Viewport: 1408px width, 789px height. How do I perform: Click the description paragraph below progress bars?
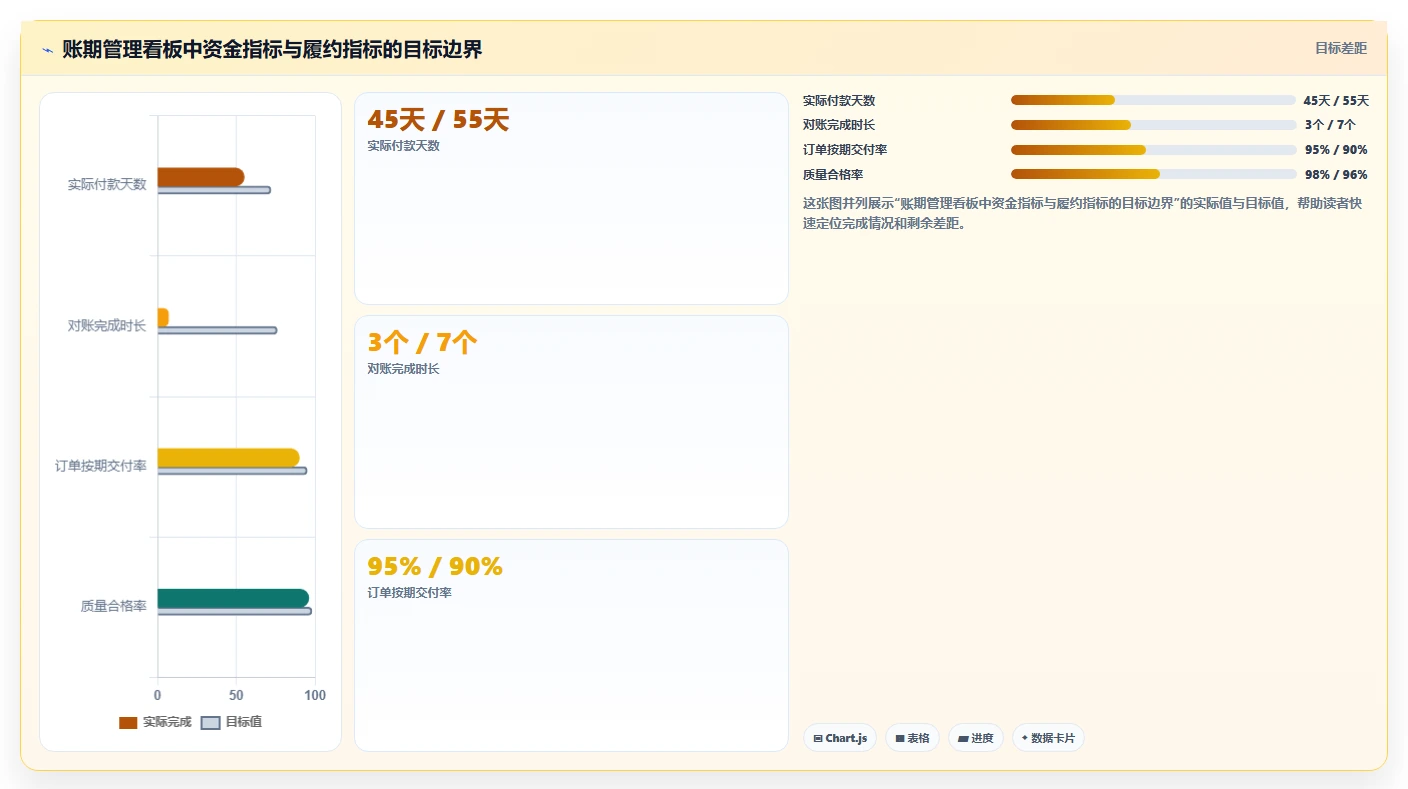pyautogui.click(x=1083, y=213)
